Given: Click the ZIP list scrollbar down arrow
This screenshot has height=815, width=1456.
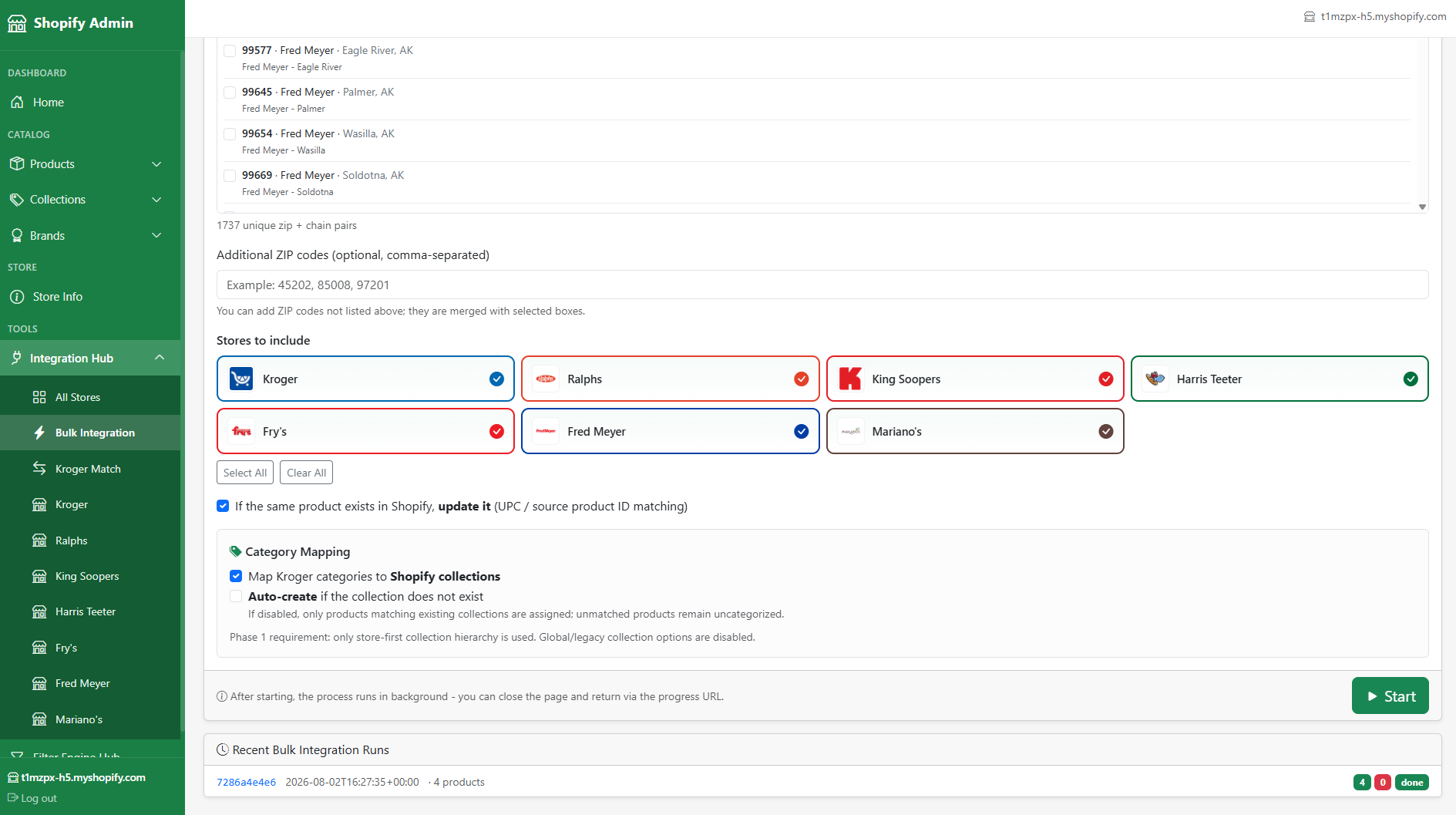Looking at the screenshot, I should click(x=1422, y=207).
